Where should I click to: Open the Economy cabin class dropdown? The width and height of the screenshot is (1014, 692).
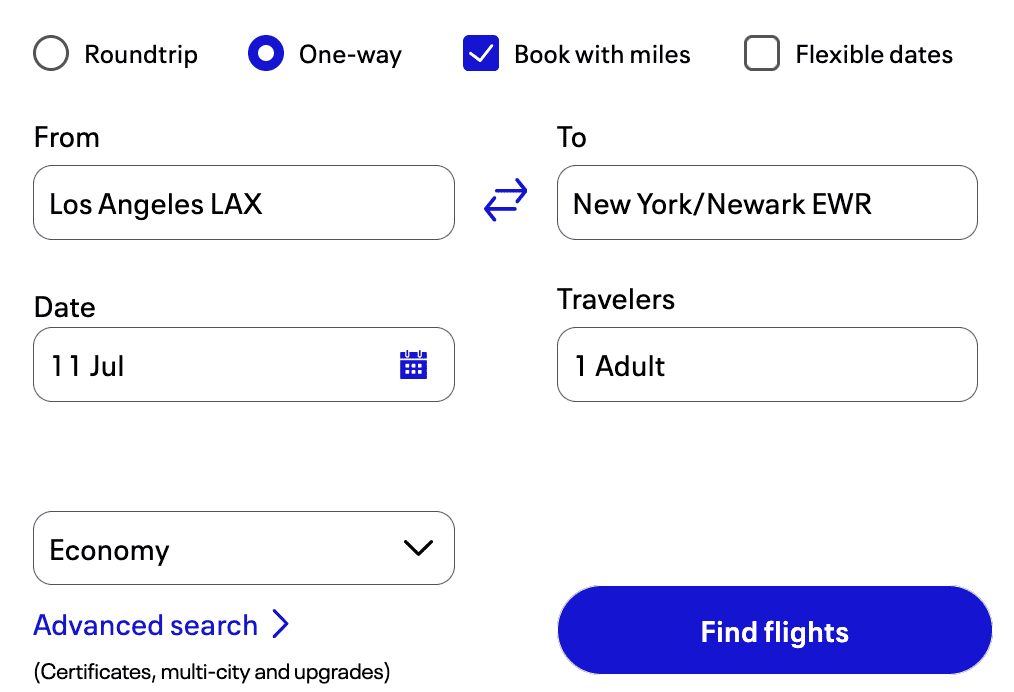pos(243,548)
